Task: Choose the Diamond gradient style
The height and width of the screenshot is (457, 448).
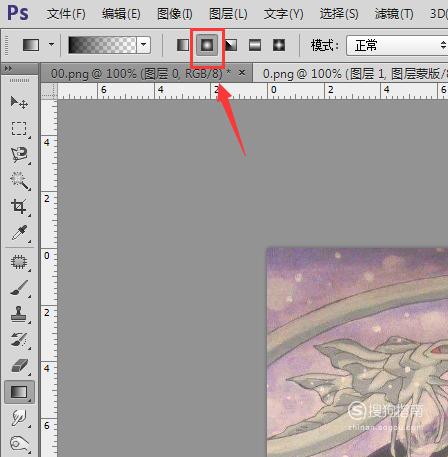Action: click(279, 45)
